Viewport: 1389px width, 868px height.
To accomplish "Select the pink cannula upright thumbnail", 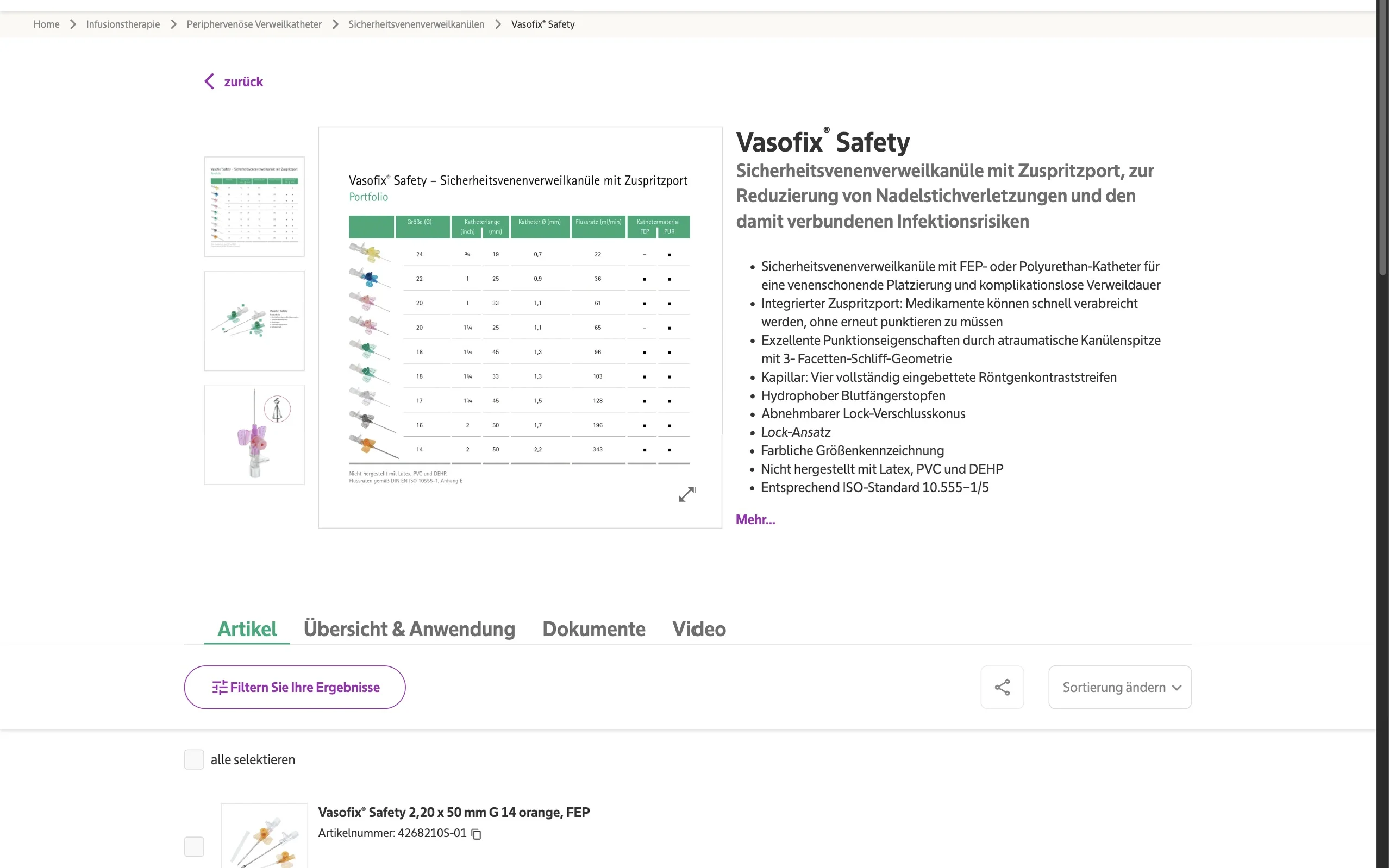I will point(254,435).
